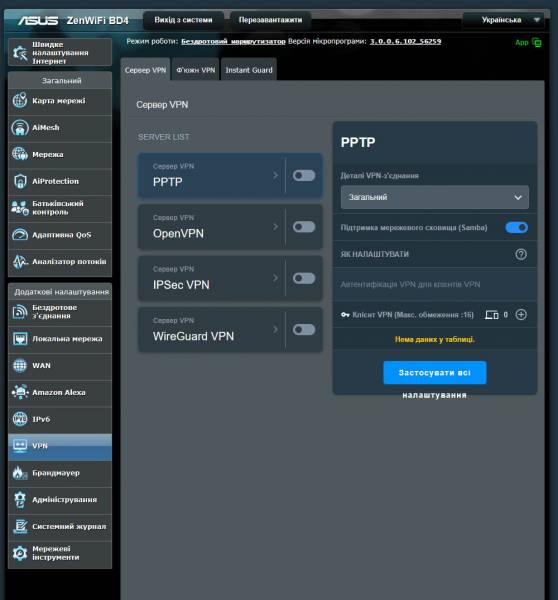Add a VPN client with plus icon
Screen dimensions: 558x600
[521, 315]
